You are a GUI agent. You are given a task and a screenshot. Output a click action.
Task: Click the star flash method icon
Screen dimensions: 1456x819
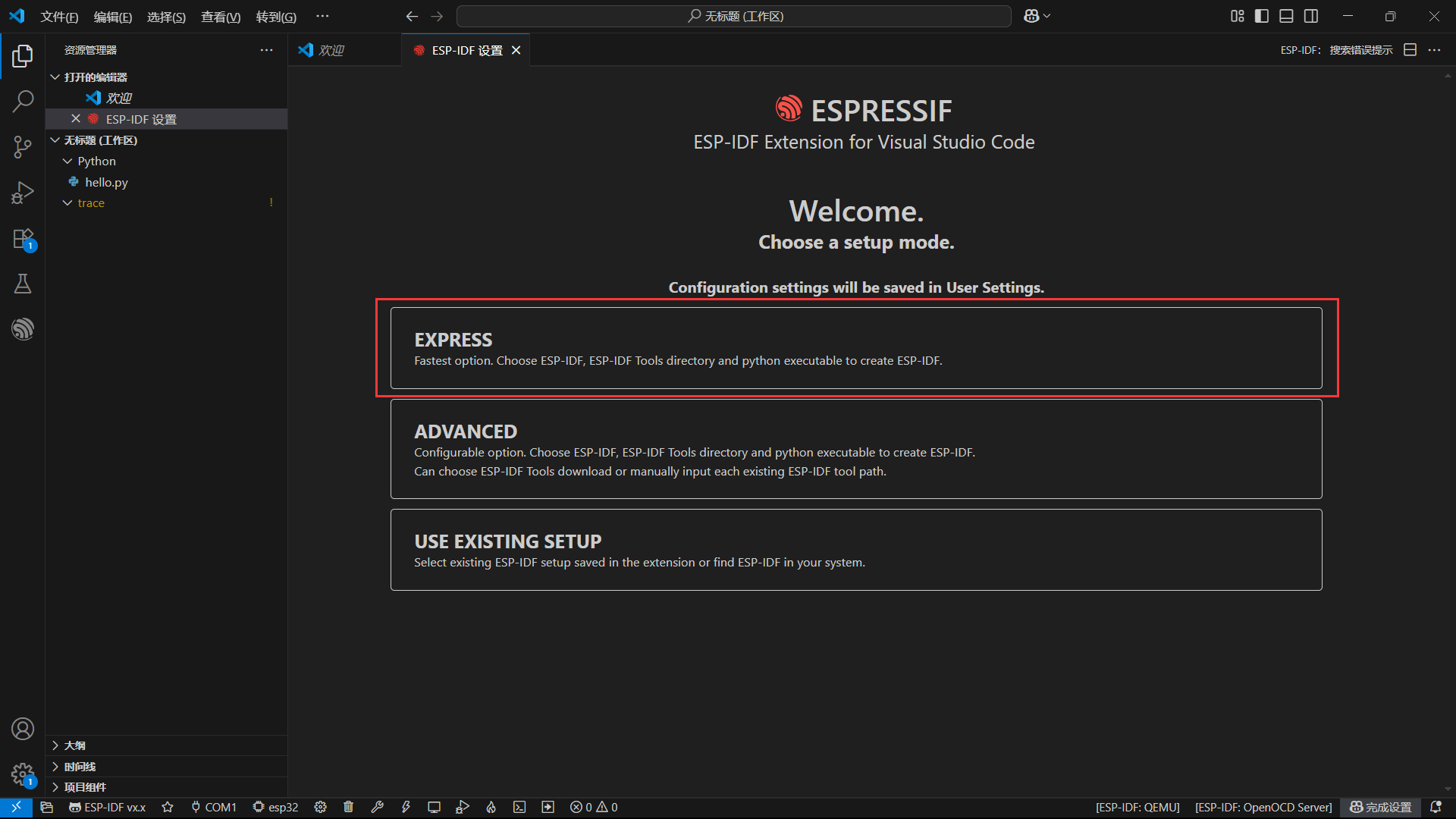click(168, 808)
